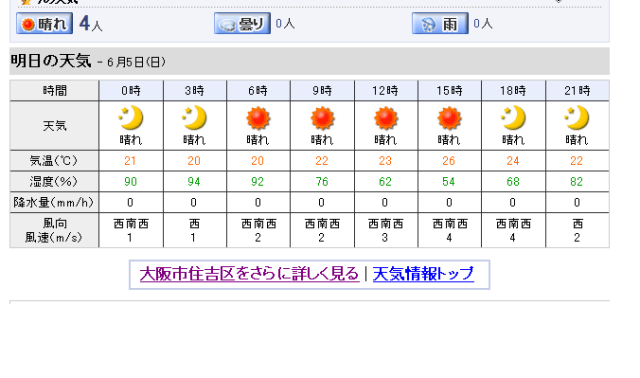
Task: Click the sun icon for 9時
Action: point(322,118)
